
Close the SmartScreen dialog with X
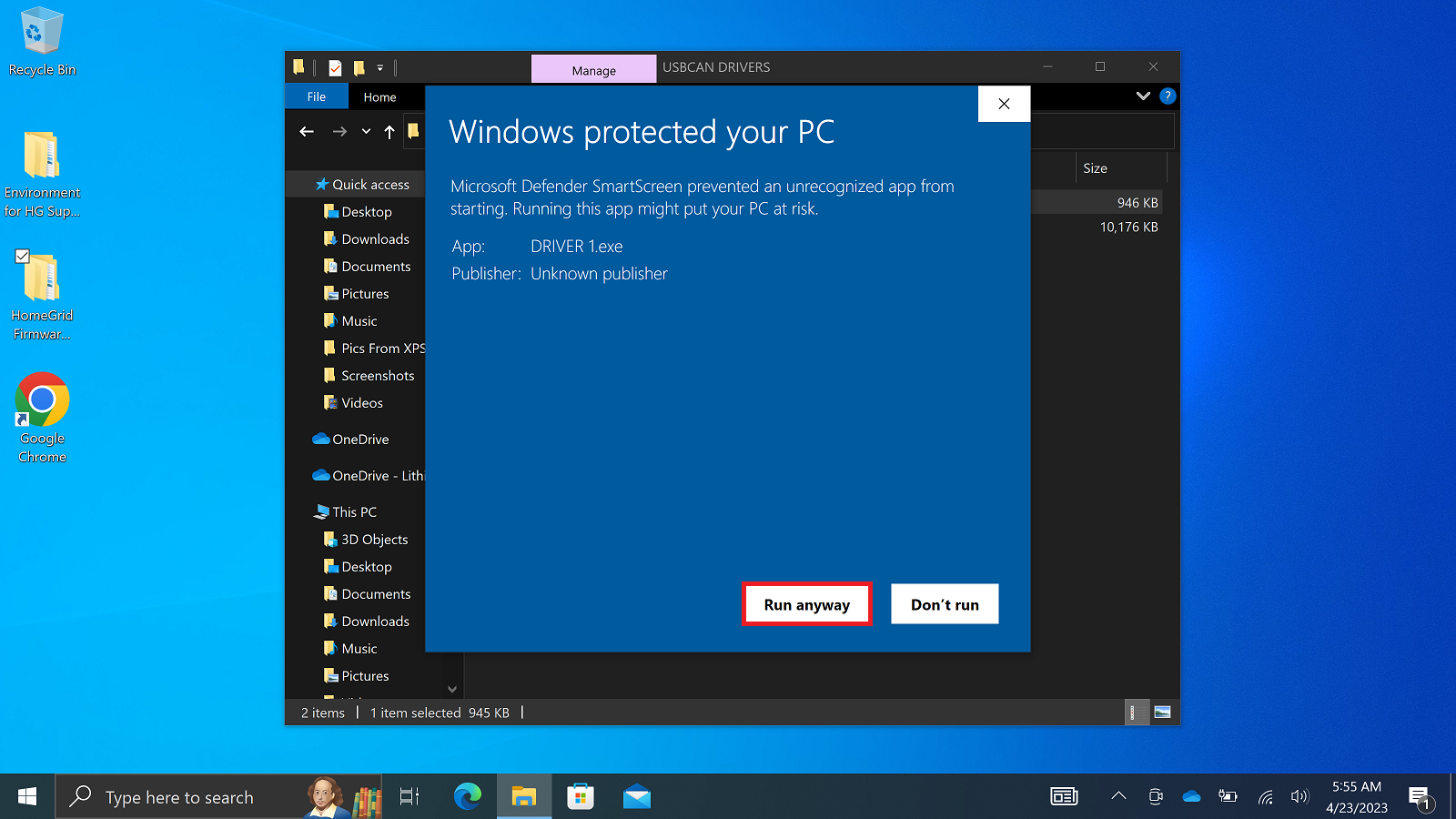tap(1004, 104)
